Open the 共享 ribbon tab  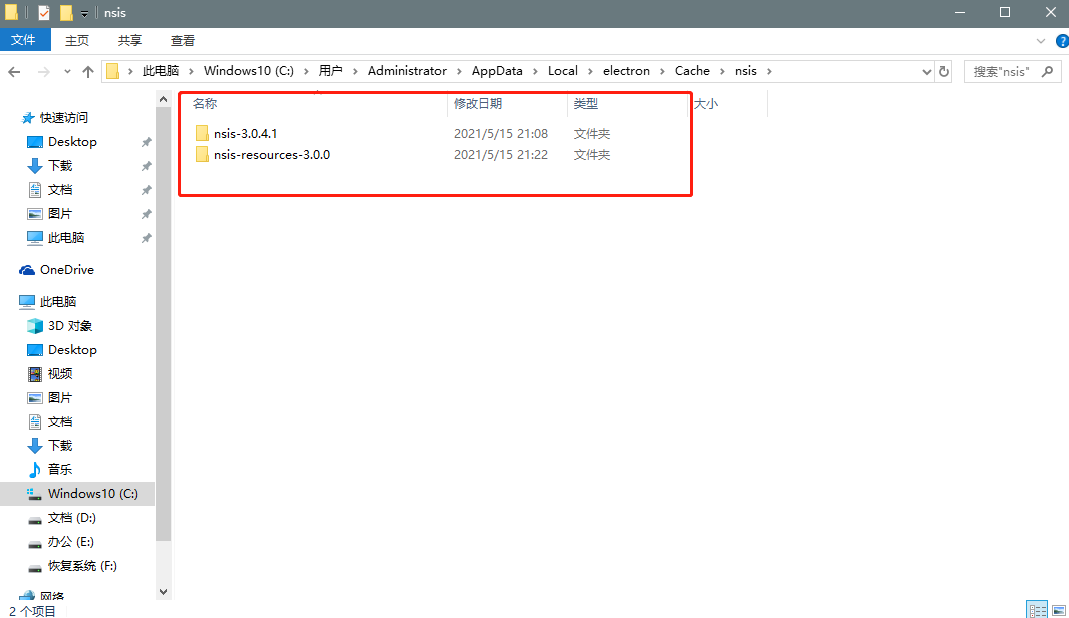[x=128, y=40]
